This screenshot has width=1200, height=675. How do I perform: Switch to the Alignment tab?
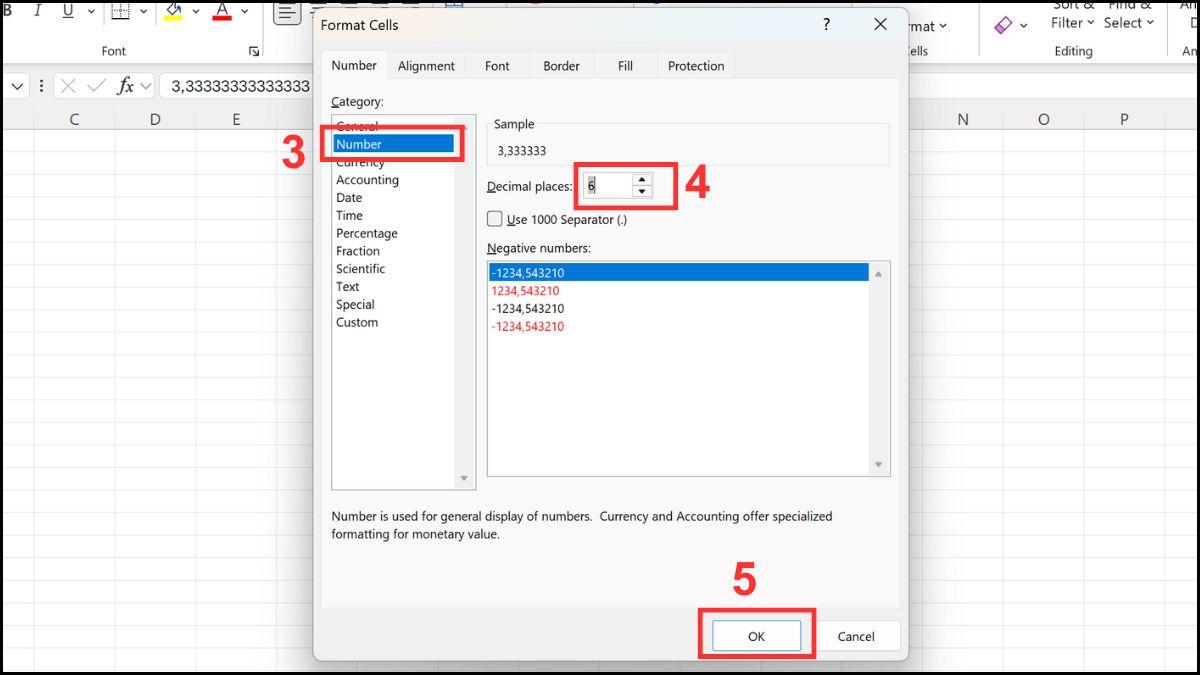coord(426,65)
